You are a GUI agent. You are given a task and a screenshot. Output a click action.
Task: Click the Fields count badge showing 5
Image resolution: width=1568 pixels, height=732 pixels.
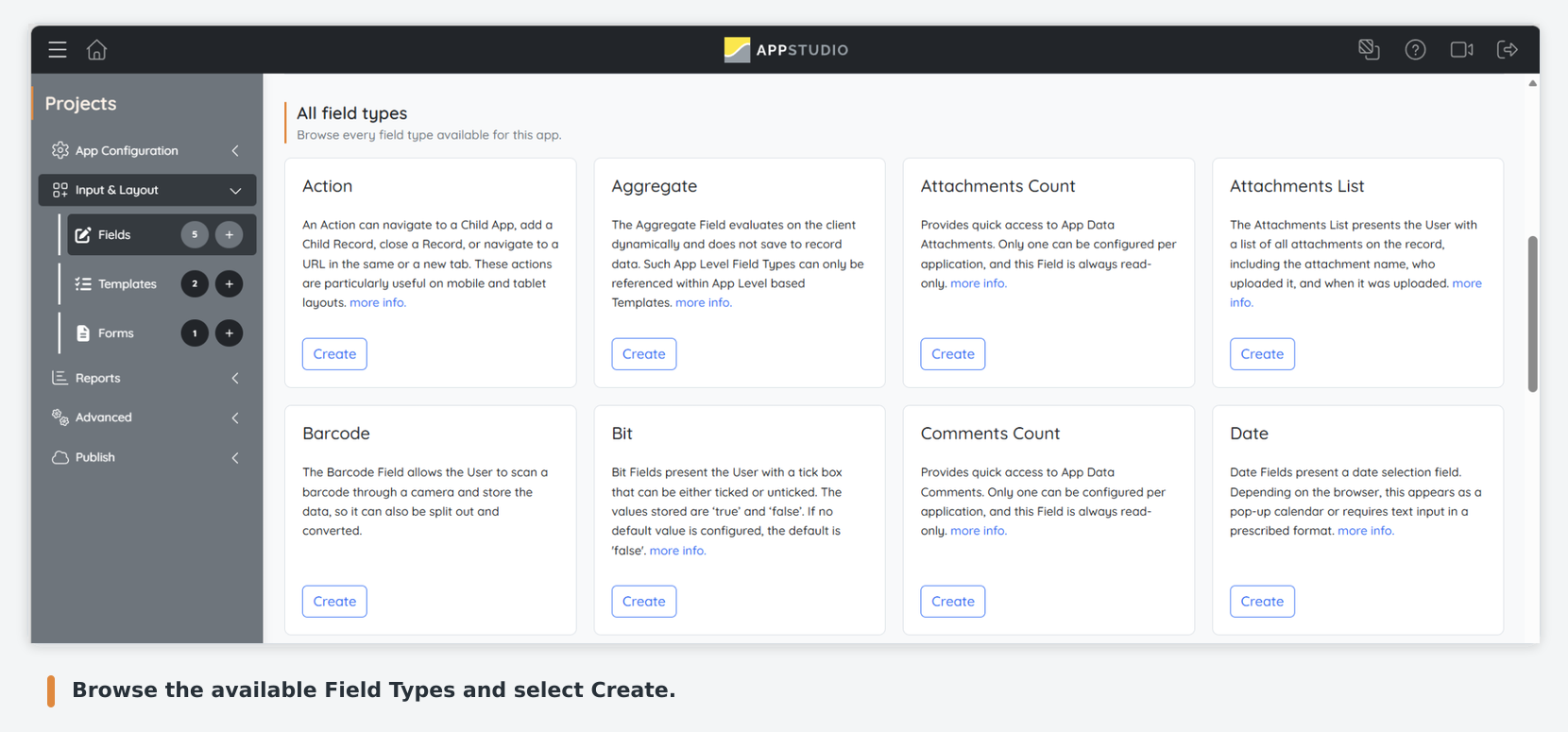coord(195,234)
